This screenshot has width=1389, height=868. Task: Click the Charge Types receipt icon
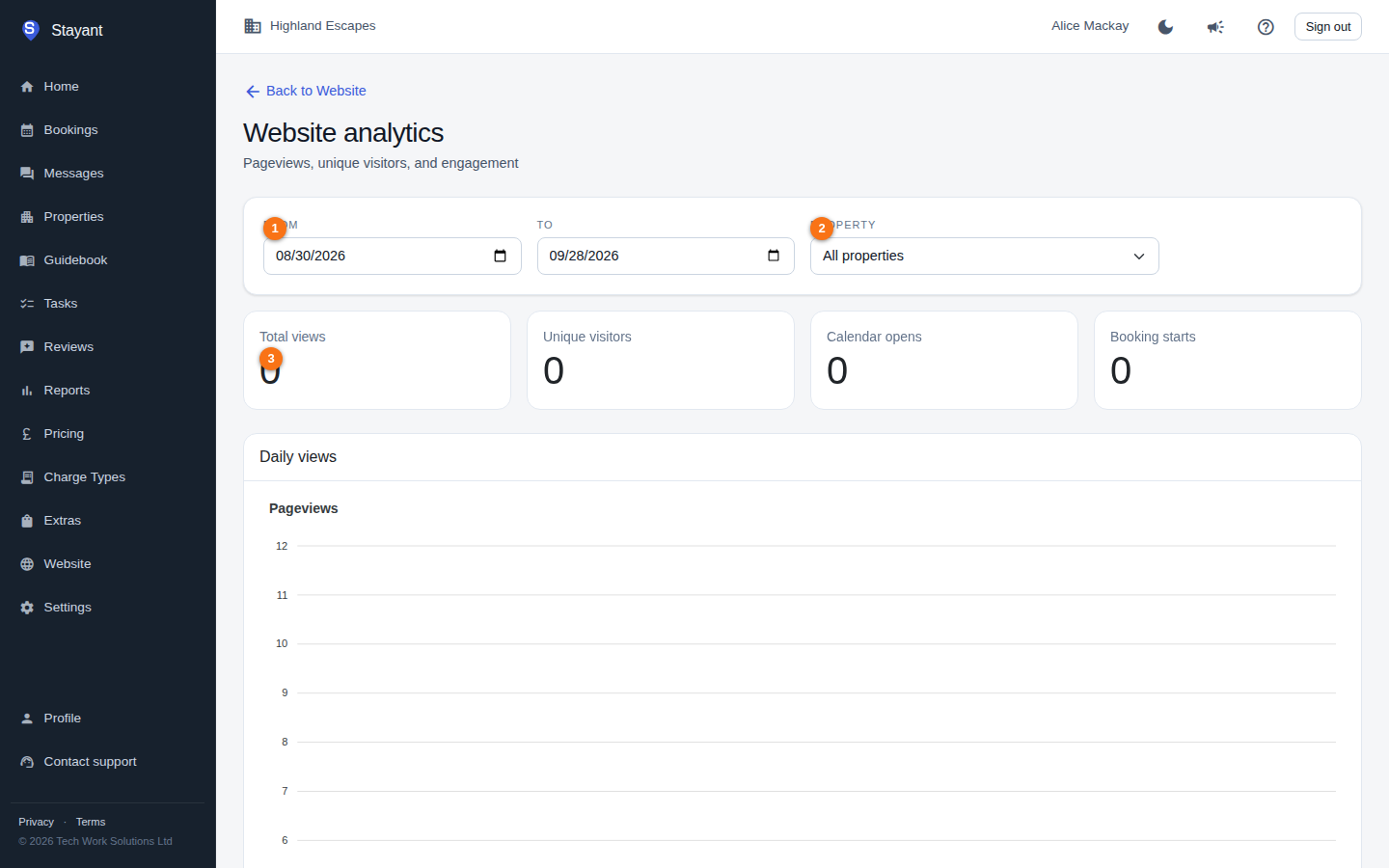27,477
